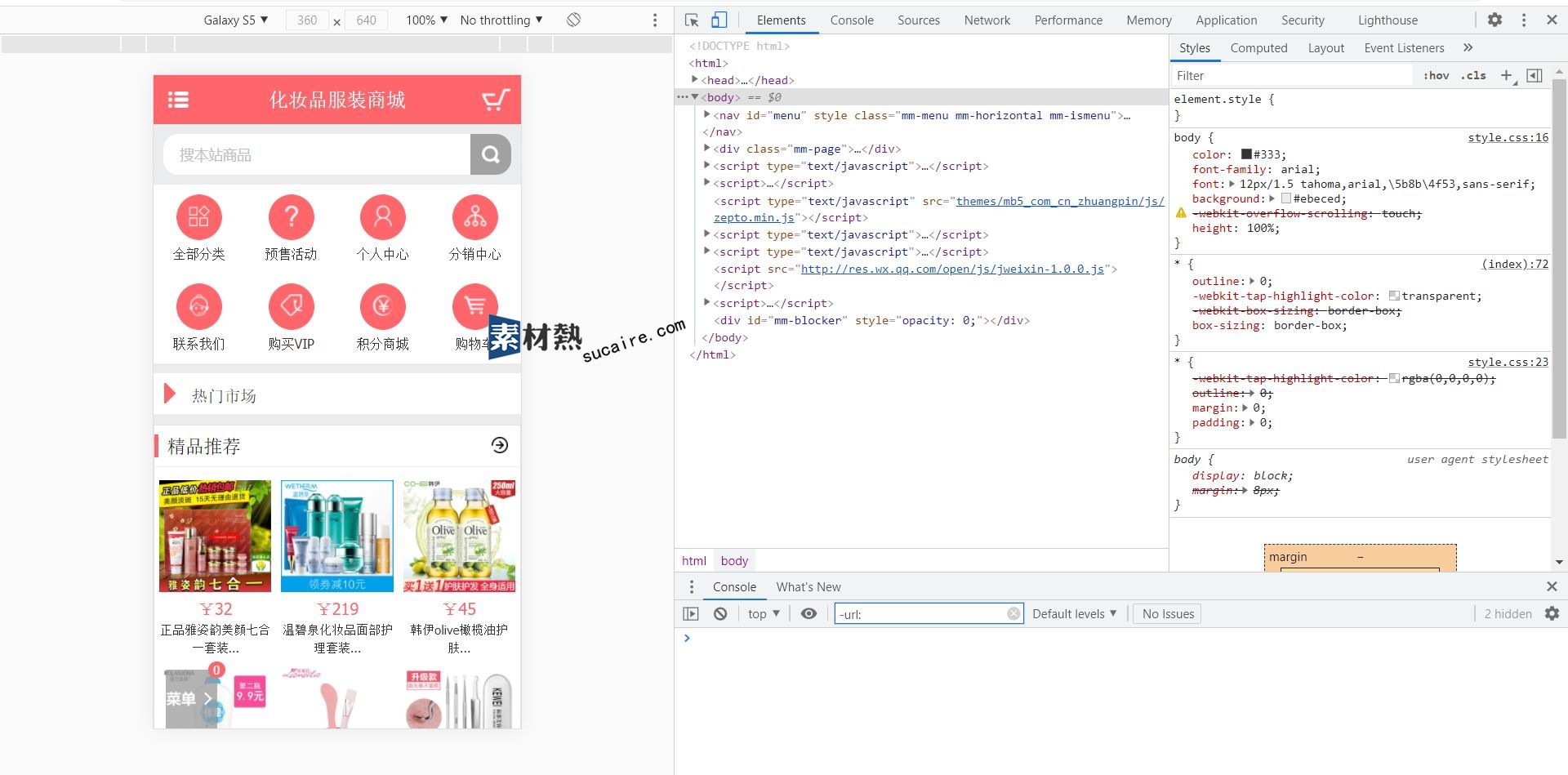Open the style.css:23 source link
Image resolution: width=1568 pixels, height=775 pixels.
click(x=1508, y=362)
